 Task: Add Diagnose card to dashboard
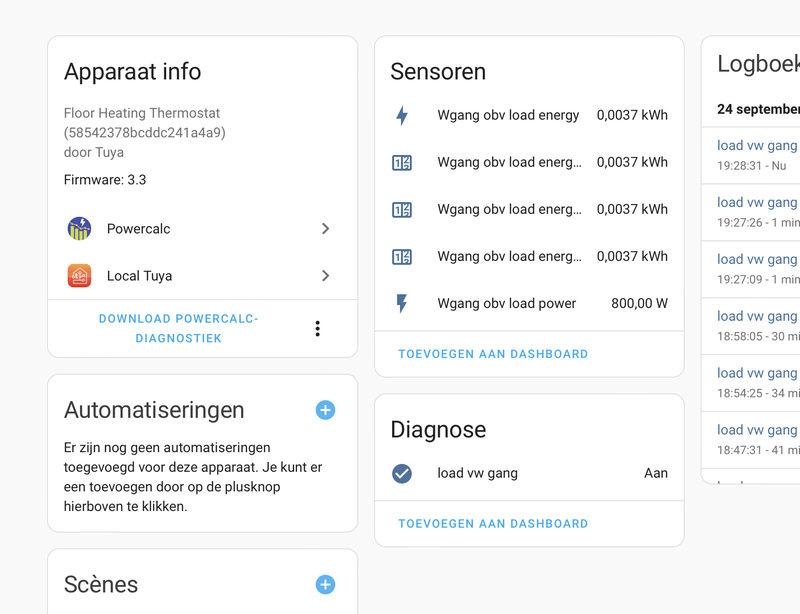pos(493,524)
